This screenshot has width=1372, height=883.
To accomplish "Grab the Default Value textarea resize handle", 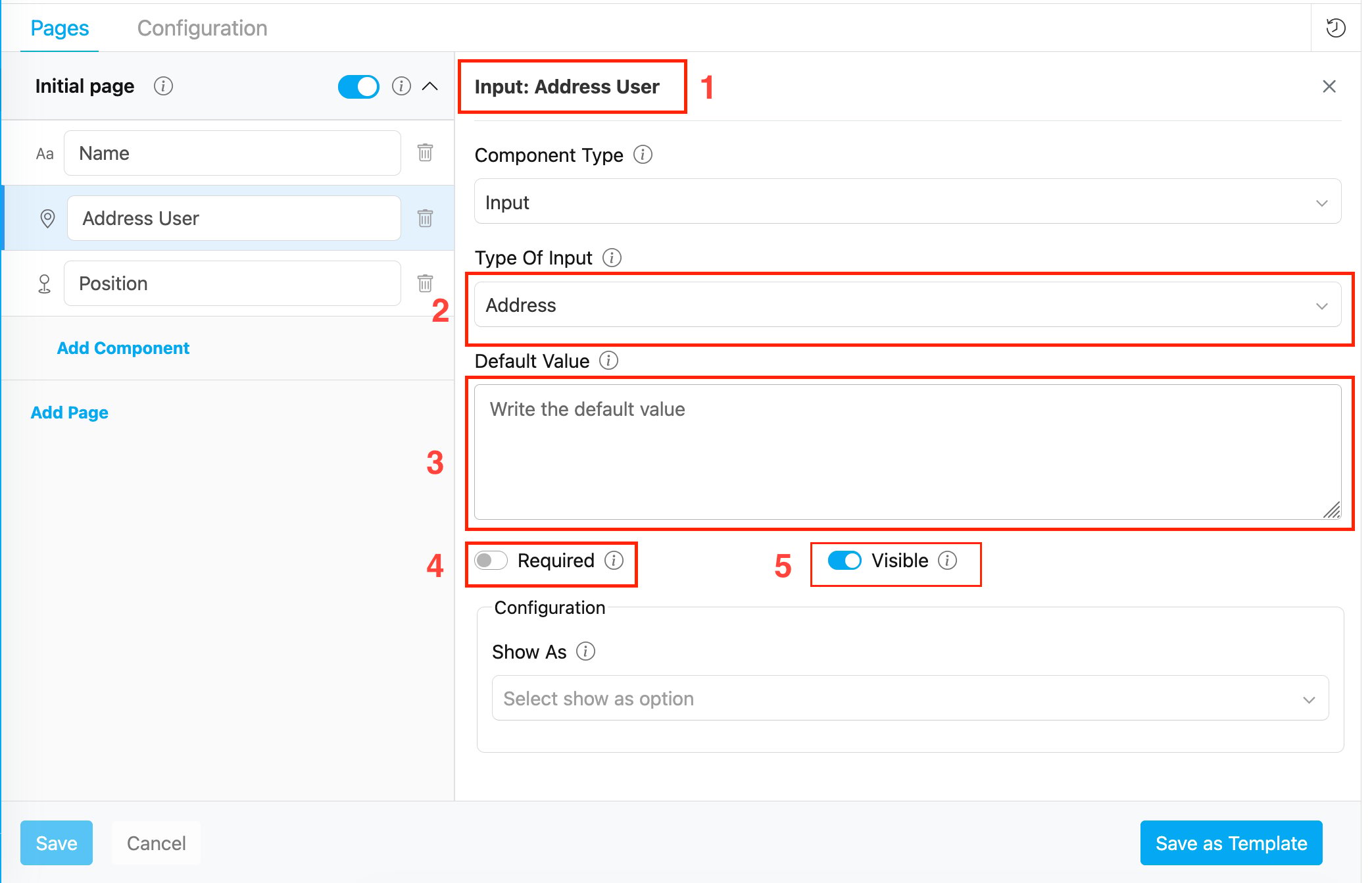I will [1332, 511].
